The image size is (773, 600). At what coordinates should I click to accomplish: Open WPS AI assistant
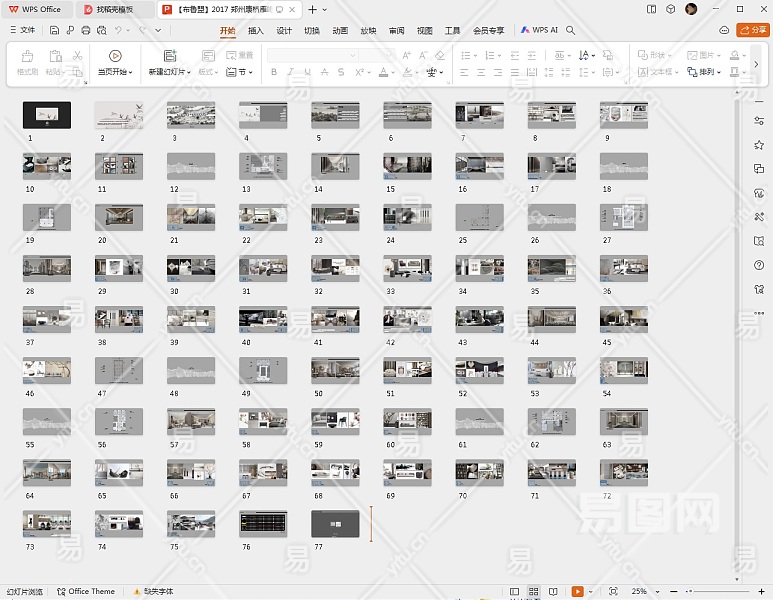pos(539,31)
